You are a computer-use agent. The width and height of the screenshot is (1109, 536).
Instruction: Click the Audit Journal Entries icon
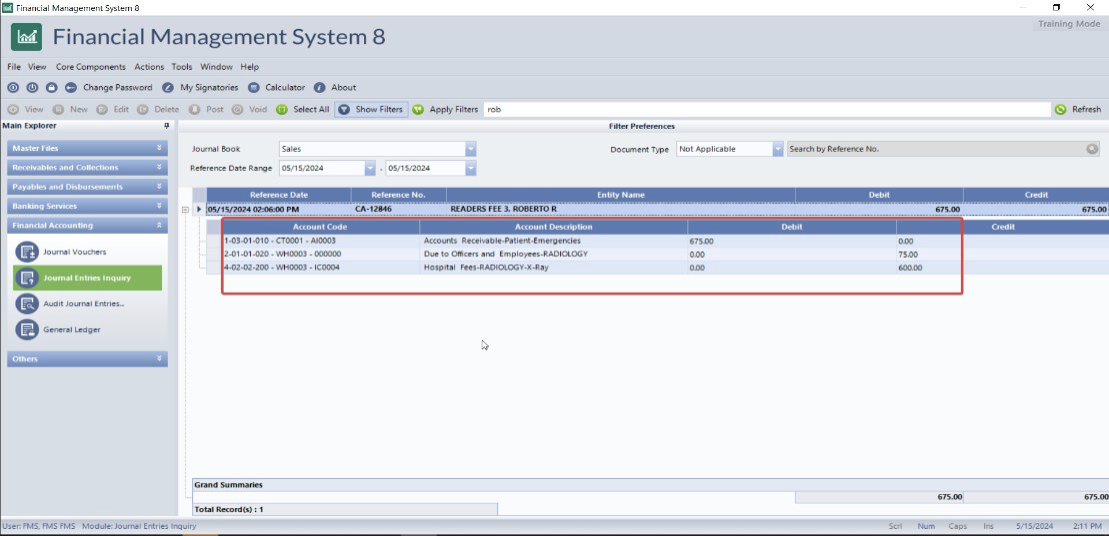coord(27,303)
